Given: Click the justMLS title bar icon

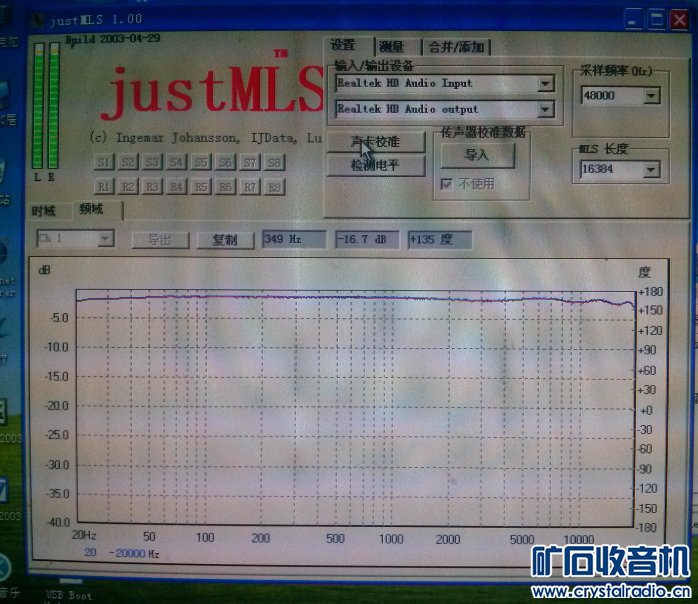Looking at the screenshot, I should point(38,20).
